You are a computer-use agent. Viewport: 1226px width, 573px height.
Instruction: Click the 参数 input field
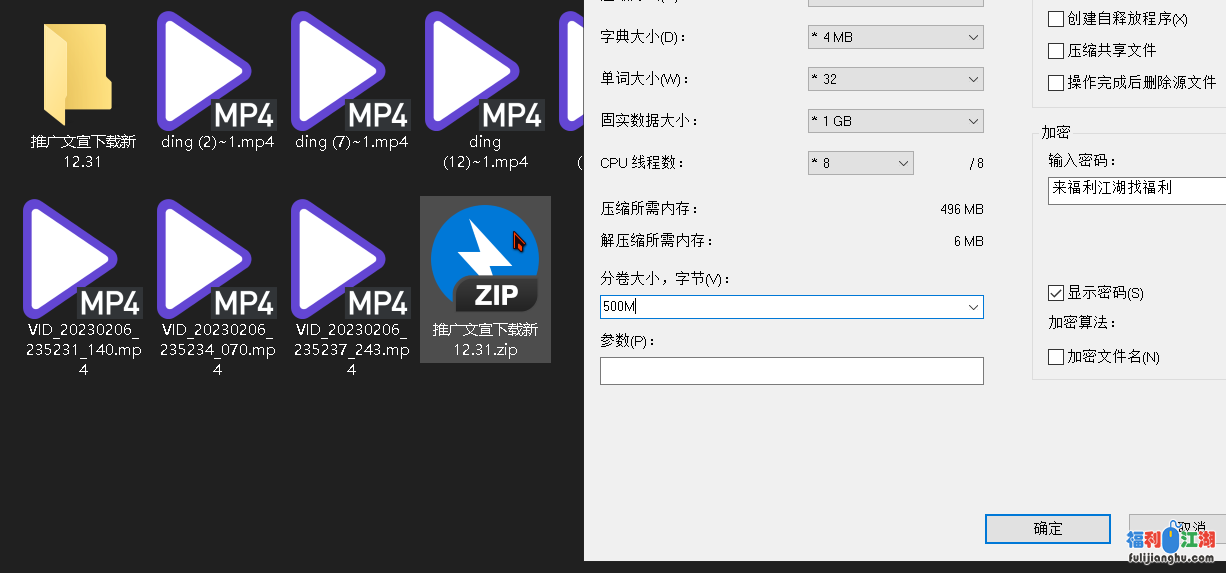tap(791, 371)
